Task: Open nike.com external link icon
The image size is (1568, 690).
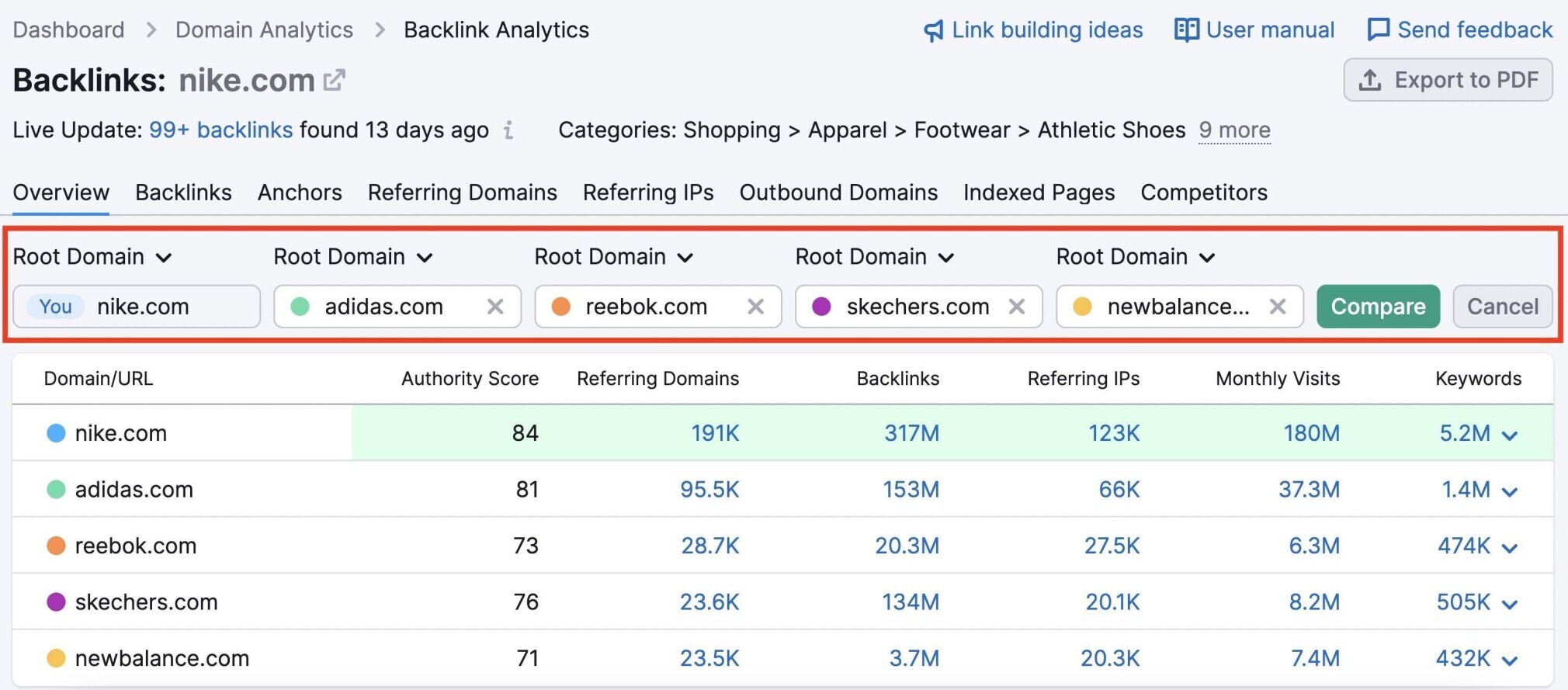Action: coord(334,80)
